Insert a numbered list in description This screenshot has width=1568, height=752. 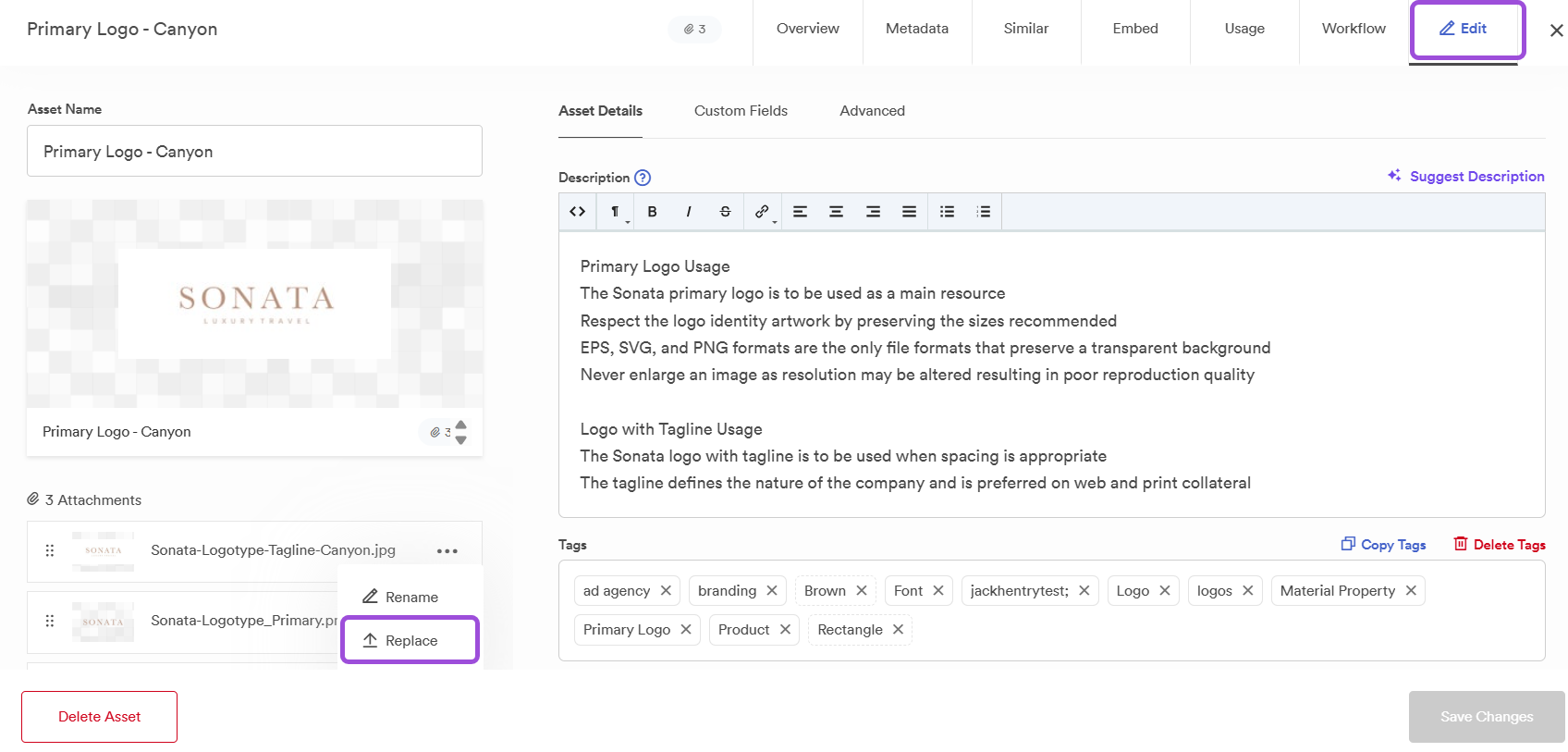coord(984,212)
